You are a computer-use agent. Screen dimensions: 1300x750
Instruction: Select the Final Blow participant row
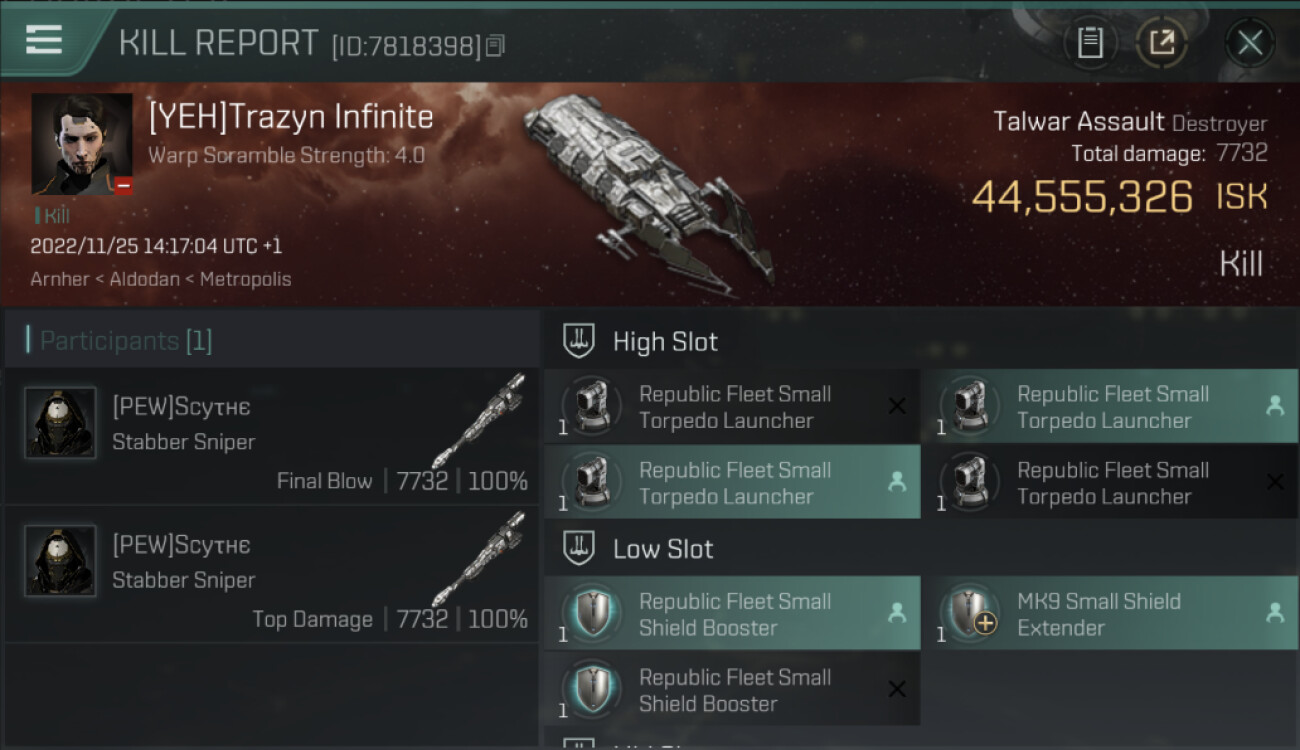(272, 436)
